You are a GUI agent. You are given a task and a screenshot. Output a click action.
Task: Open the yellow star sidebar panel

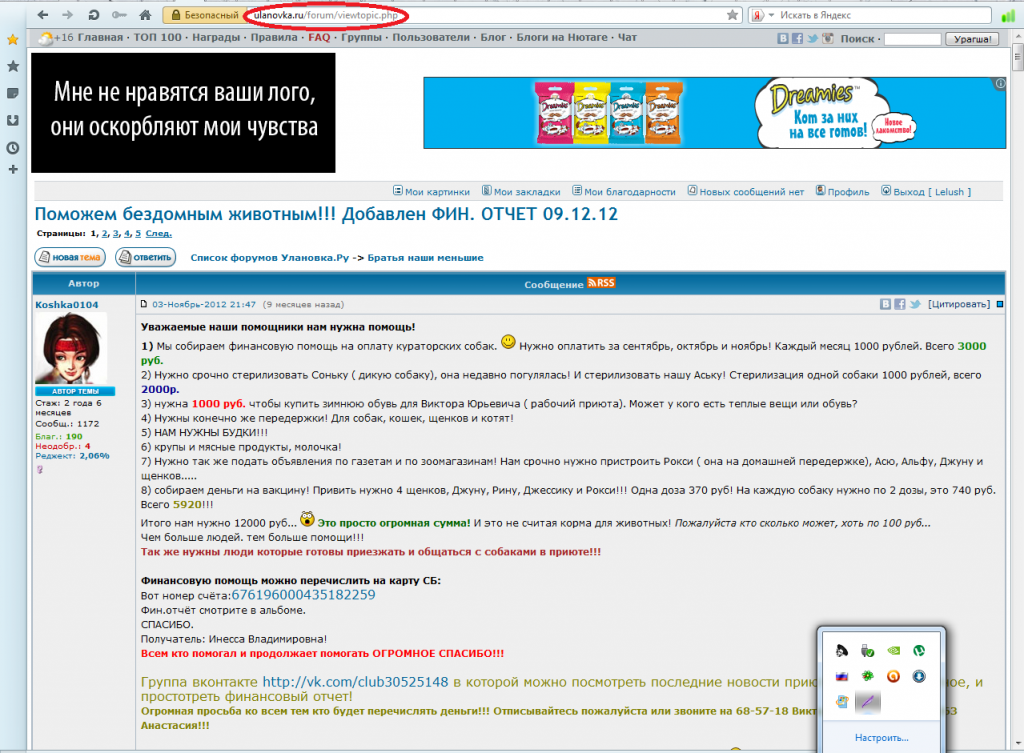pos(12,40)
